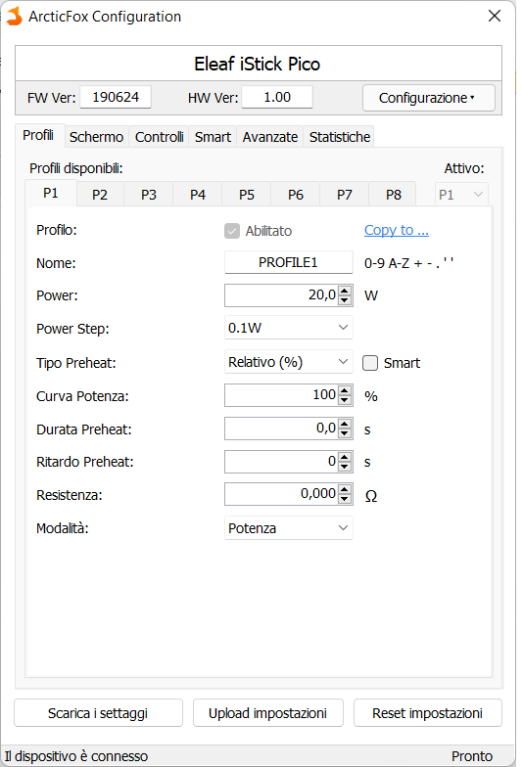Image resolution: width=522 pixels, height=767 pixels.
Task: Click the HW Ver field showing 1.00
Action: point(277,97)
